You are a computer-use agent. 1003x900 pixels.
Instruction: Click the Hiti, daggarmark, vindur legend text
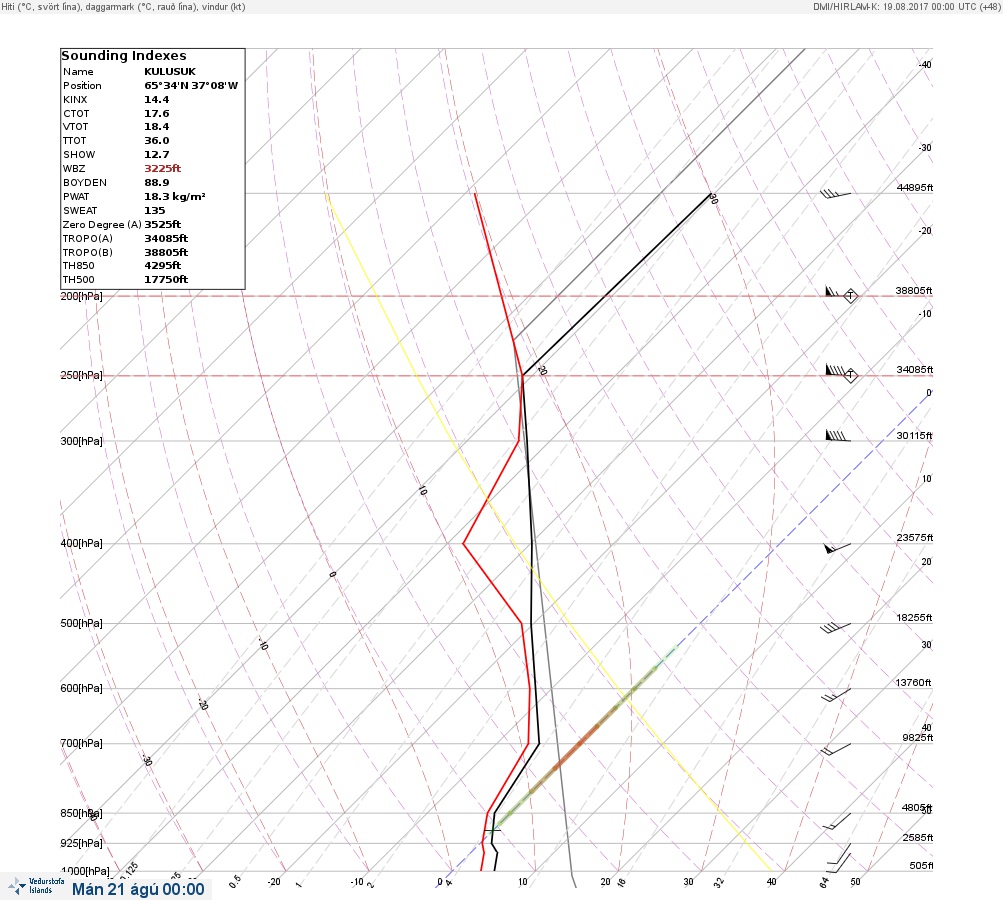[123, 6]
